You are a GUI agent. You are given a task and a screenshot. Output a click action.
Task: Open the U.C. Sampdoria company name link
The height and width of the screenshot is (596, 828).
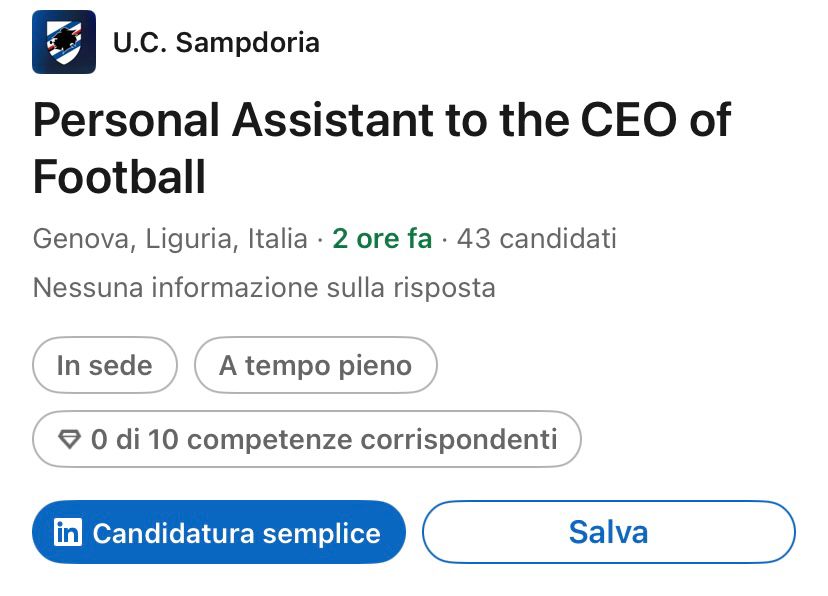click(216, 42)
